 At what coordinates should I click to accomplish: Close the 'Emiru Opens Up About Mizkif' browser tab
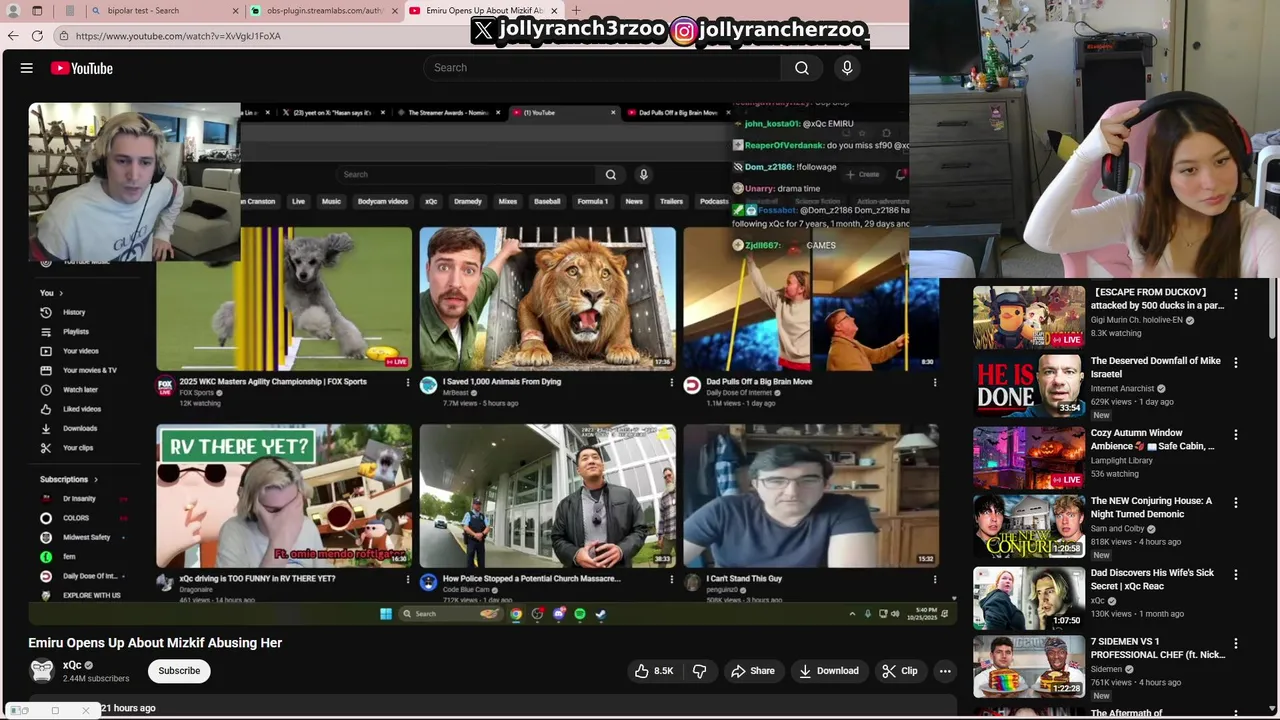pyautogui.click(x=554, y=11)
